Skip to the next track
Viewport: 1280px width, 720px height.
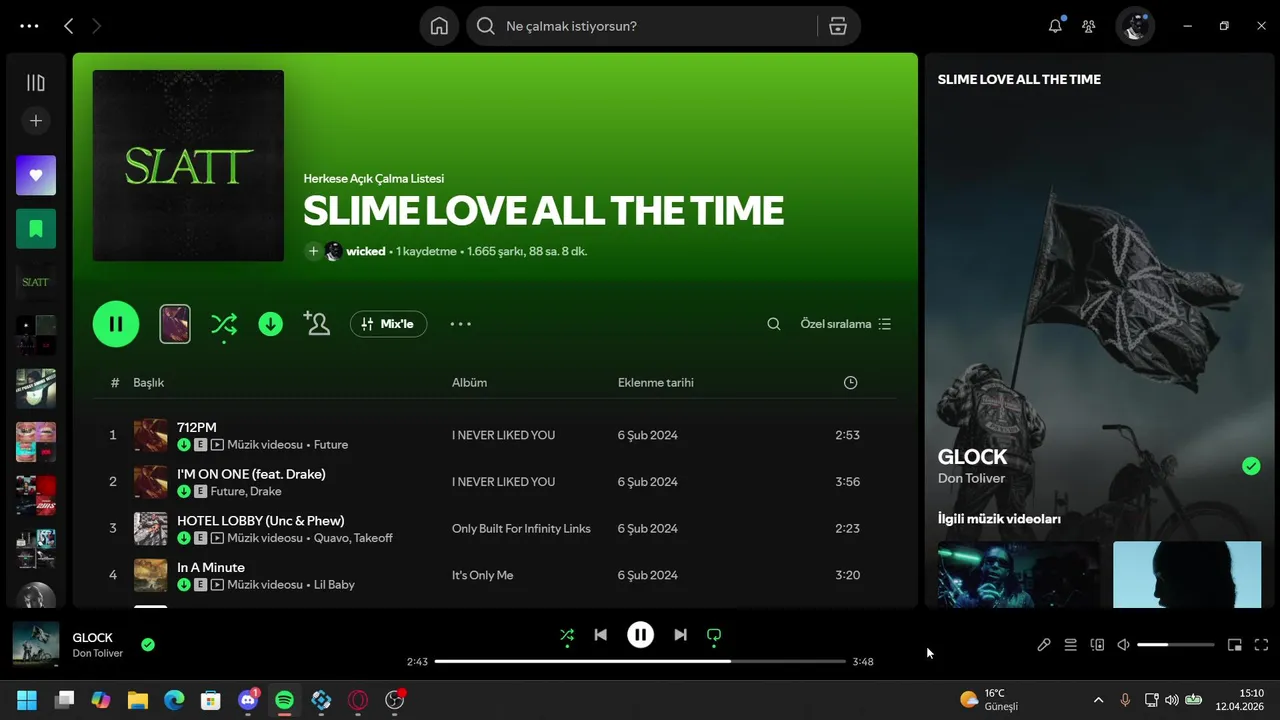click(x=680, y=635)
